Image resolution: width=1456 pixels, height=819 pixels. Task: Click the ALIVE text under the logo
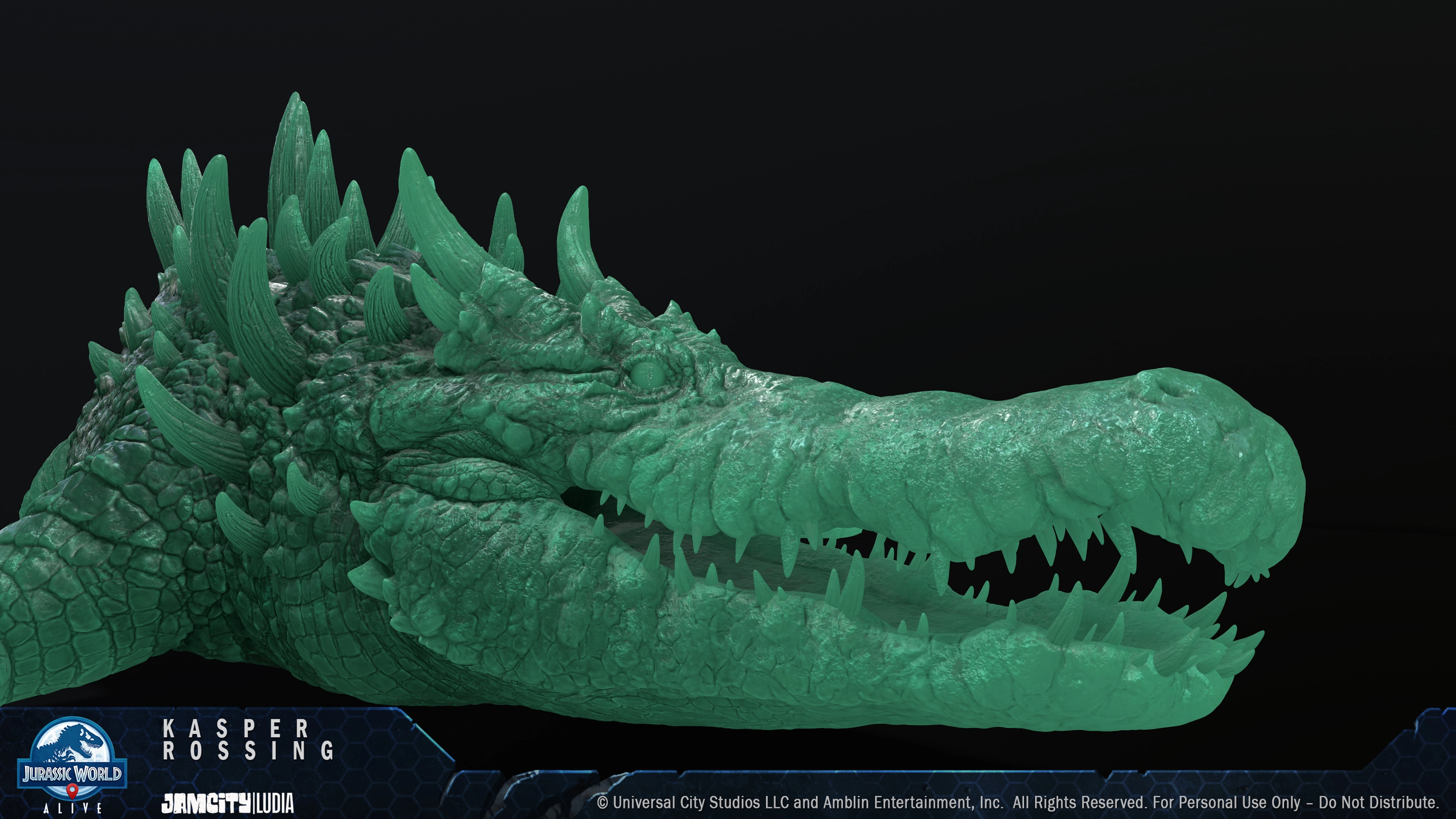72,809
